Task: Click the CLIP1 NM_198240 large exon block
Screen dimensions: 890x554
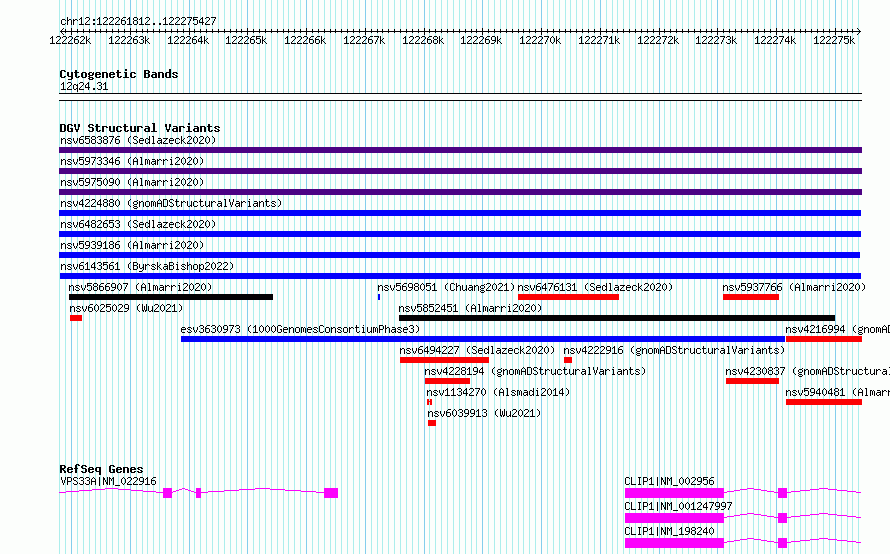Action: [x=674, y=543]
